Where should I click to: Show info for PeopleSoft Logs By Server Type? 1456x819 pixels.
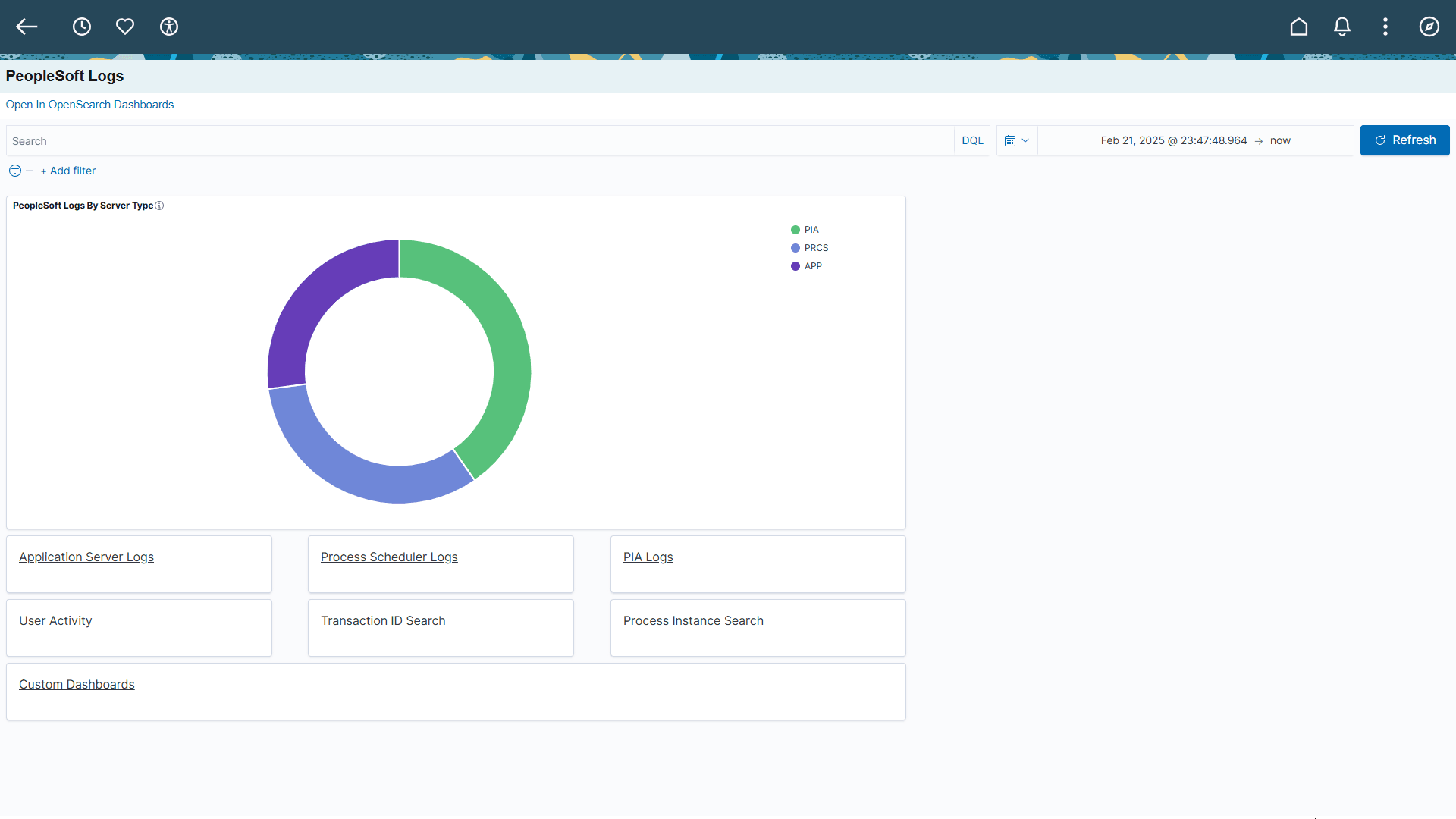click(159, 206)
